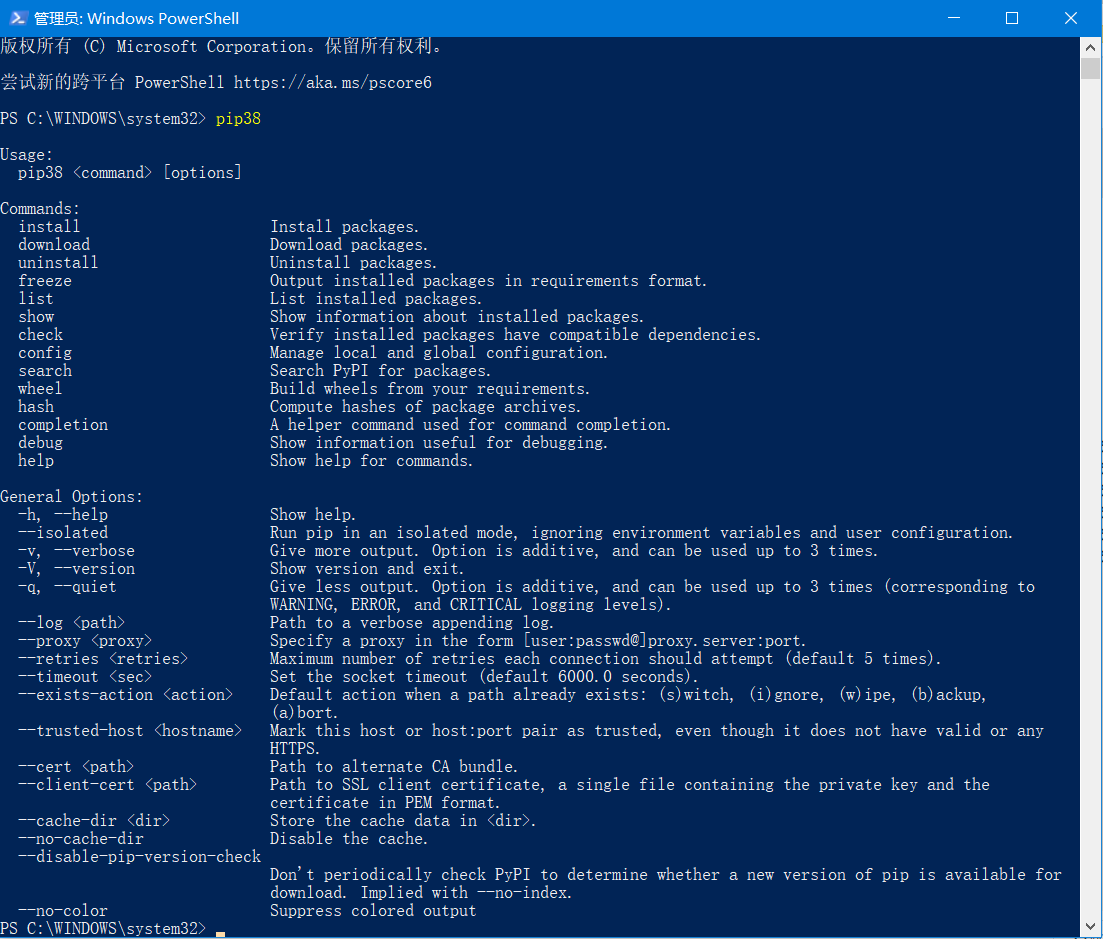The width and height of the screenshot is (1103, 939).
Task: Click the '--isolated' option
Action: click(63, 533)
